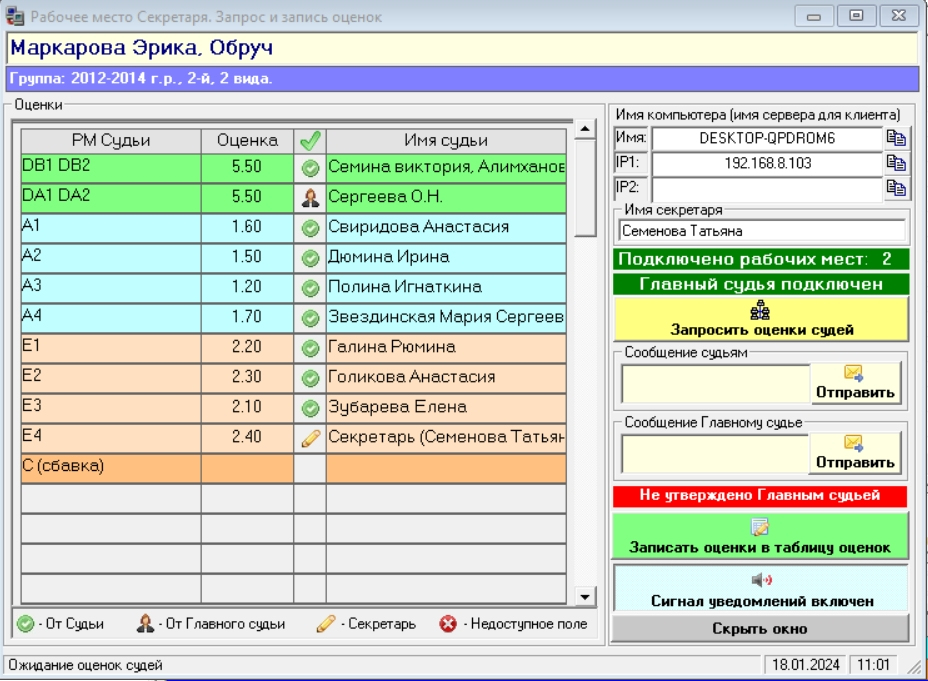Click the secretary name input field

[x=761, y=231]
